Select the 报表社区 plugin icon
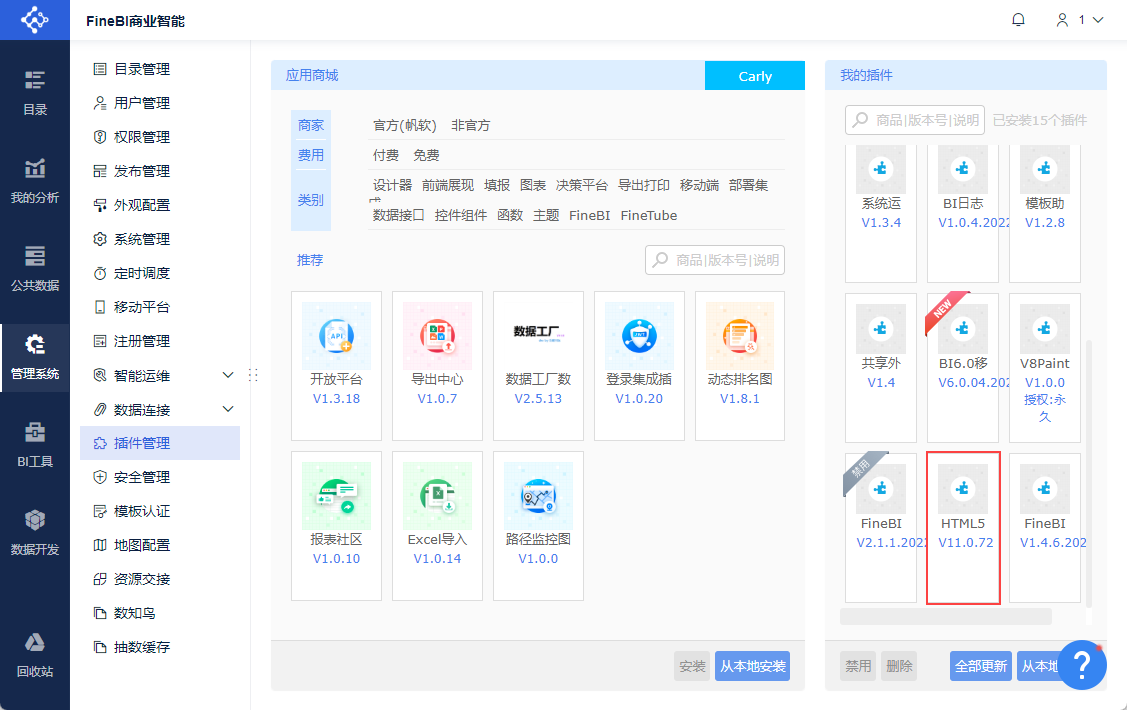 coord(336,496)
